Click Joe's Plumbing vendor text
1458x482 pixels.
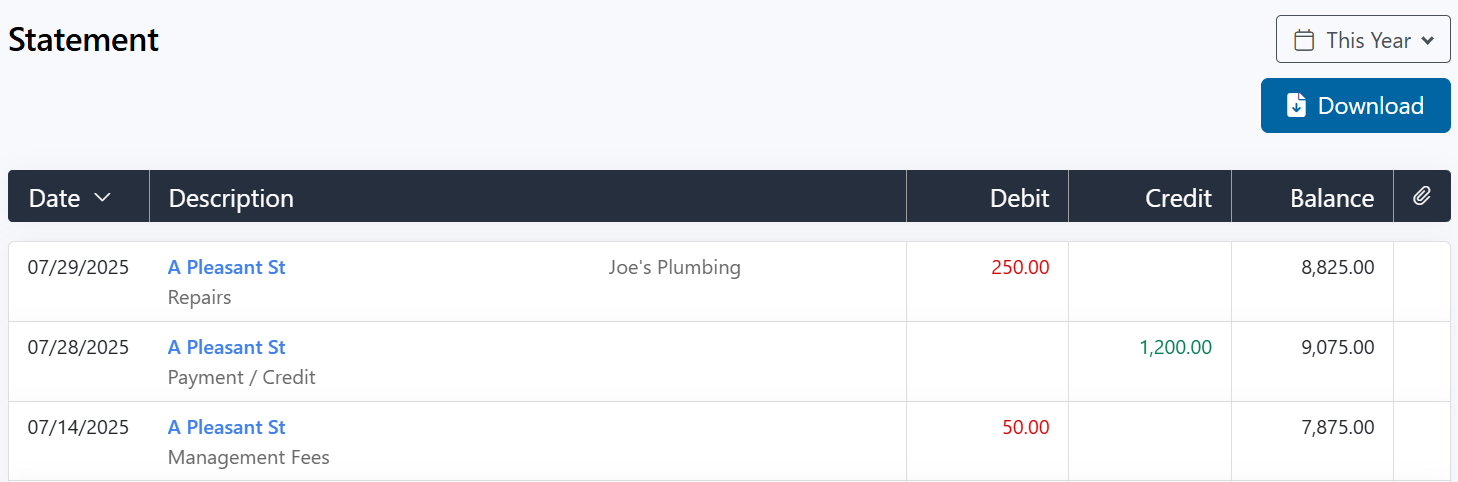coord(674,267)
